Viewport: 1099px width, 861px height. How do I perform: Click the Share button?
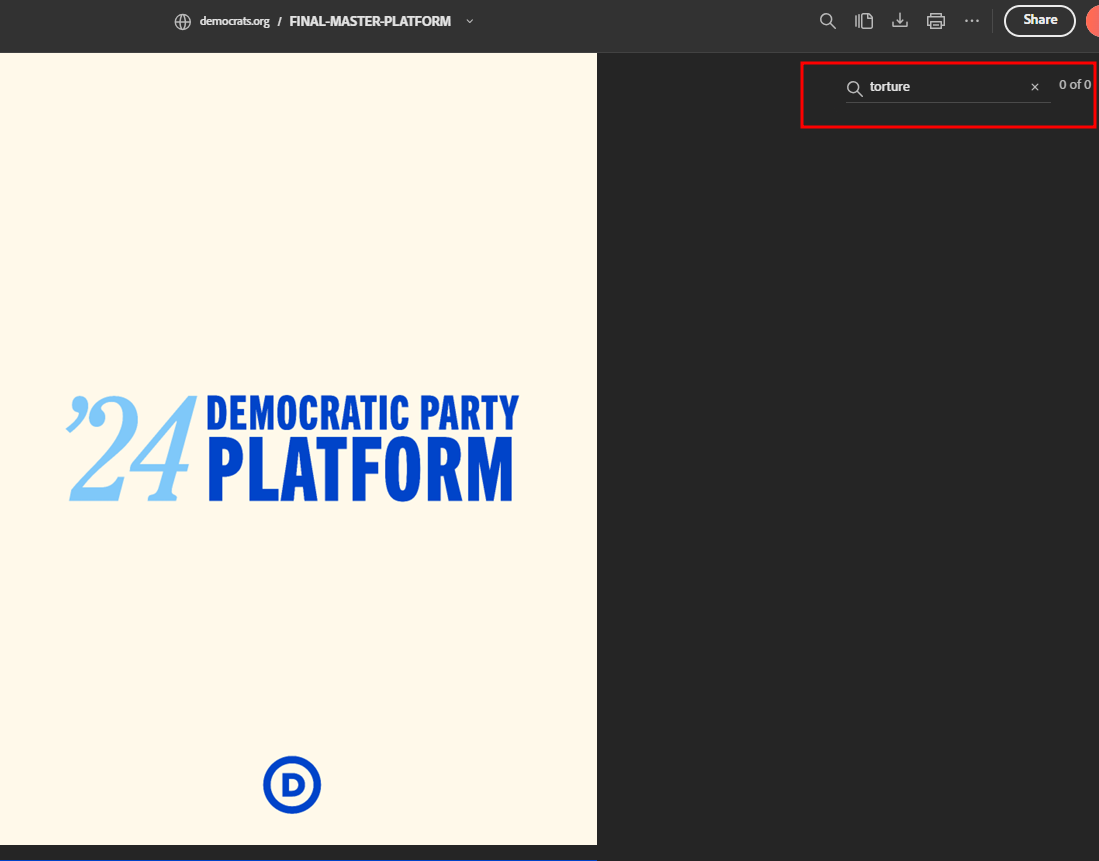pyautogui.click(x=1039, y=20)
